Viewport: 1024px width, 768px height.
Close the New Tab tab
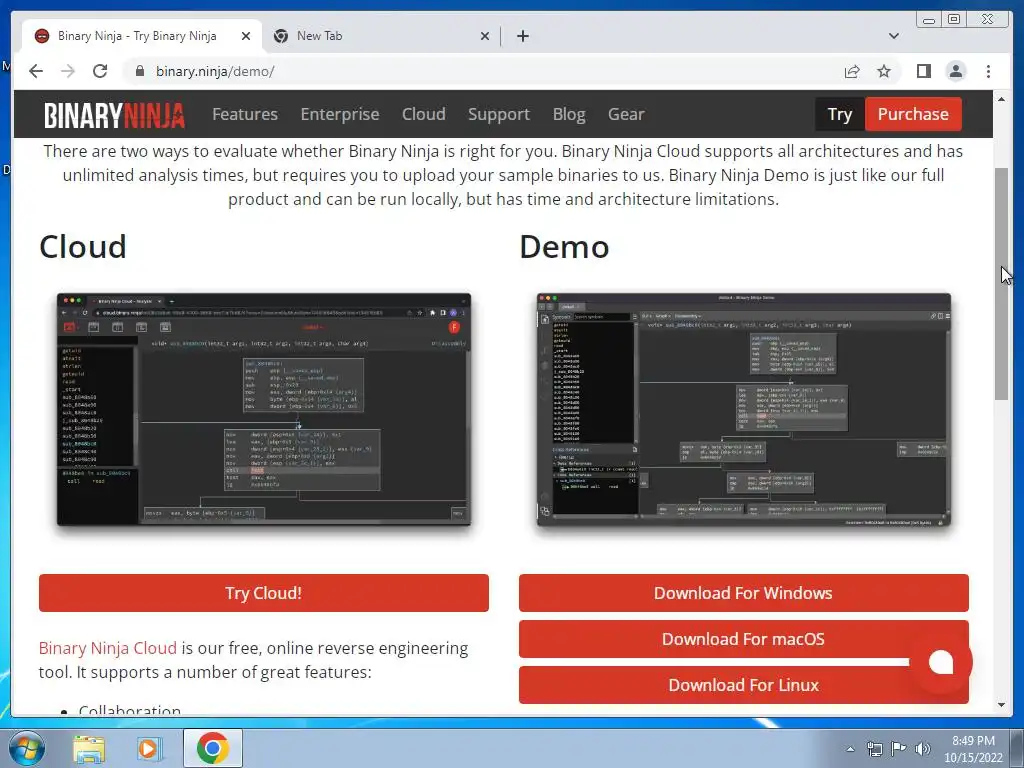(x=485, y=36)
